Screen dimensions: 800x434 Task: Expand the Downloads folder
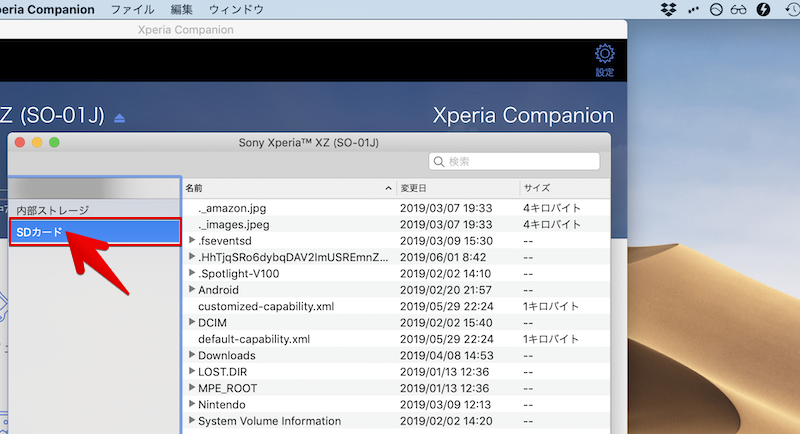192,355
